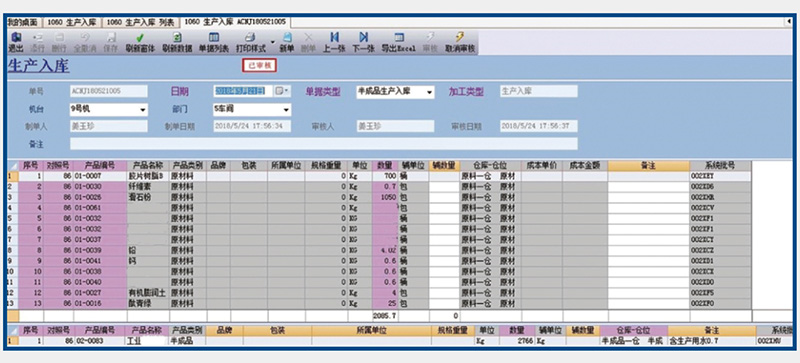Open the 机台 machine dropdown
This screenshot has height=363, width=800.
pyautogui.click(x=143, y=109)
